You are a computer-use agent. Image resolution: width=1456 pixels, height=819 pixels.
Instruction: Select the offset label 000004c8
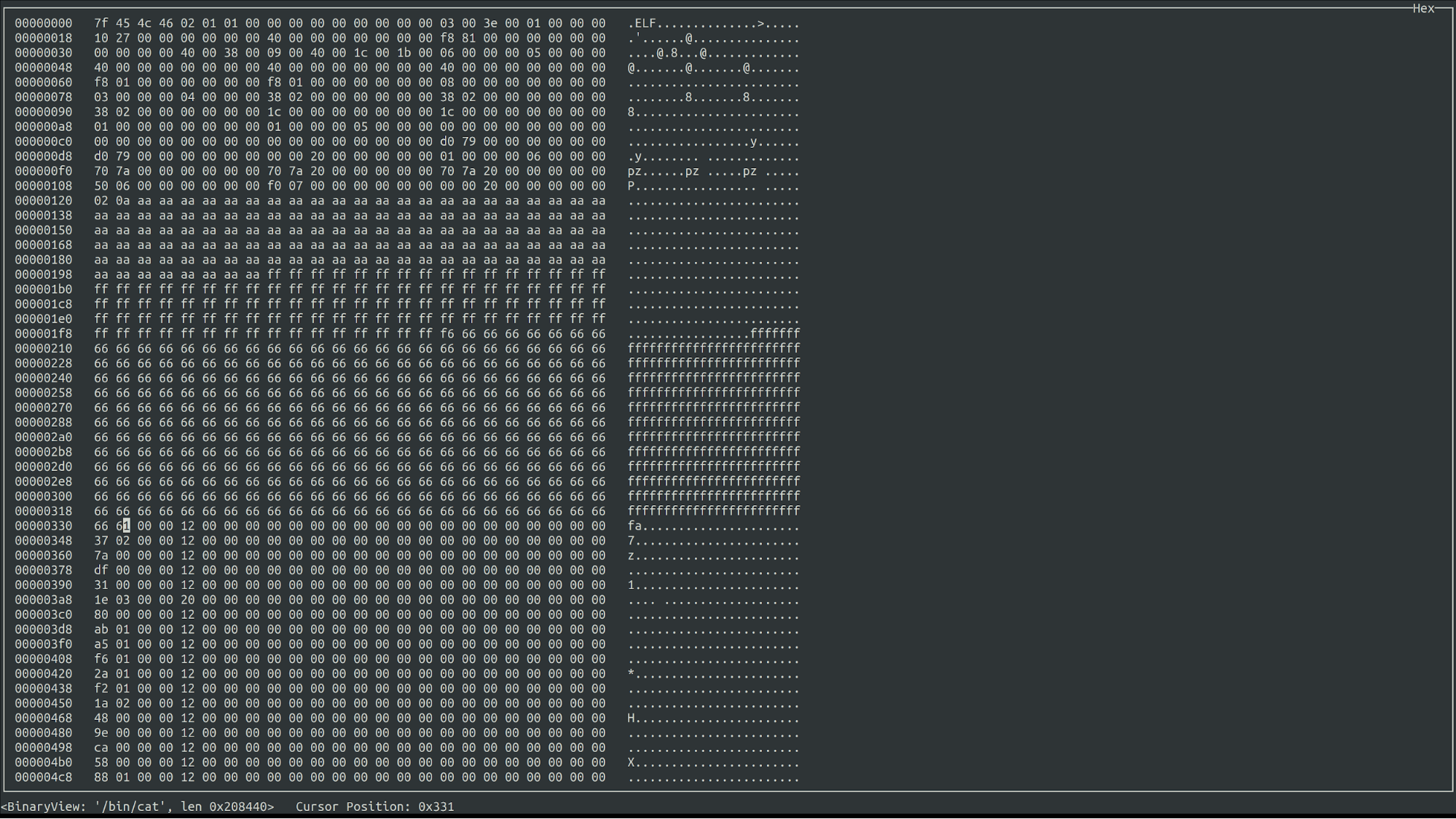click(43, 778)
